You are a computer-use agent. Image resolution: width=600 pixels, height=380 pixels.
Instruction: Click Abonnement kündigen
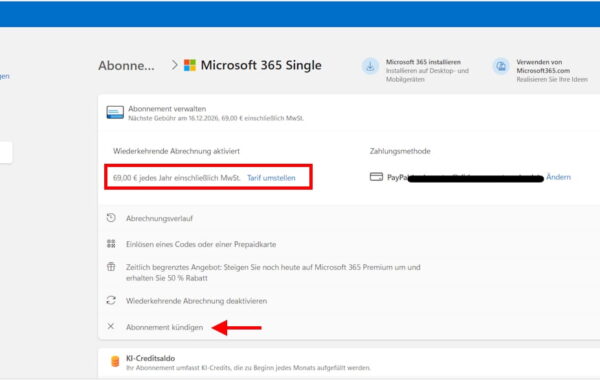point(165,327)
